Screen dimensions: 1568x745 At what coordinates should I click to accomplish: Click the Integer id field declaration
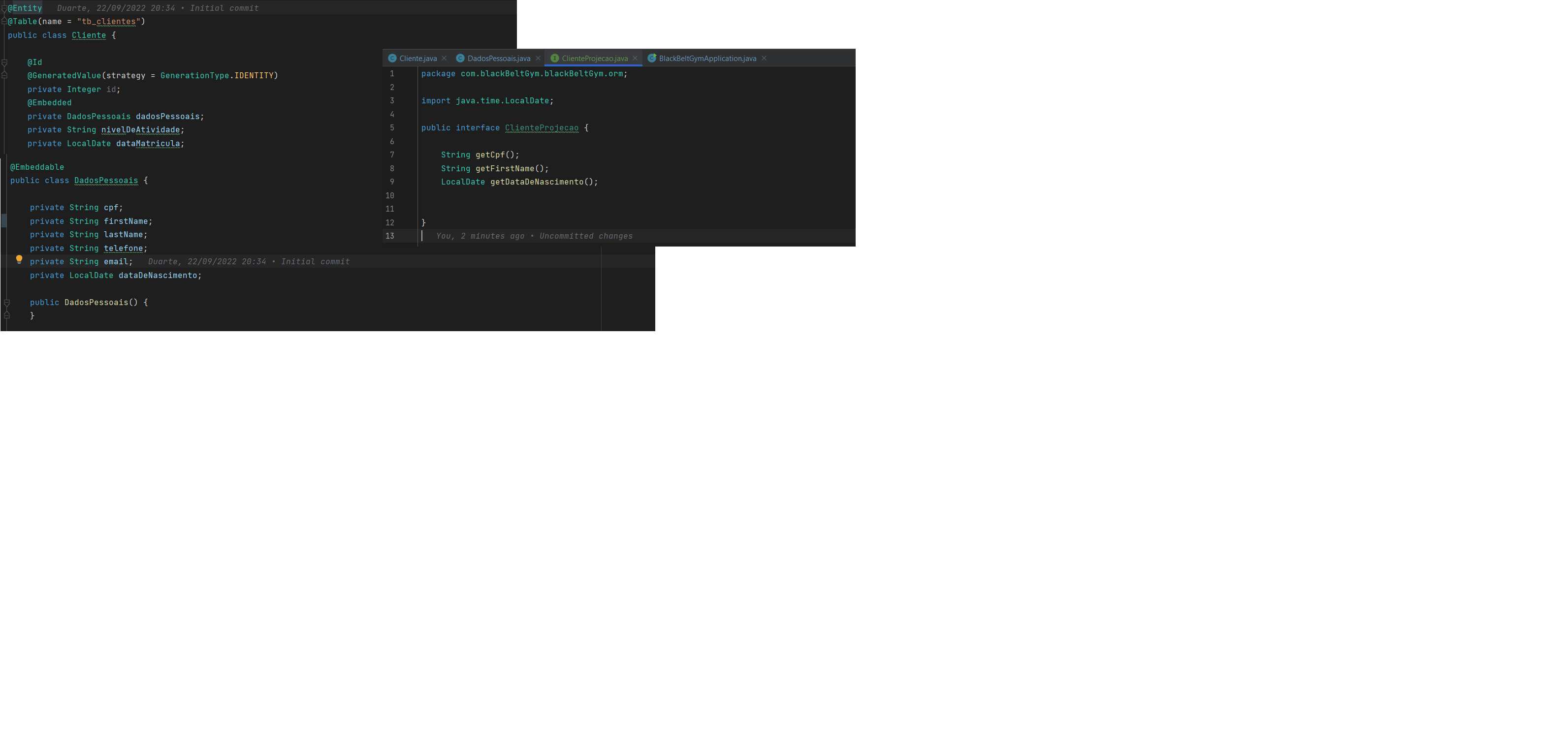[74, 90]
